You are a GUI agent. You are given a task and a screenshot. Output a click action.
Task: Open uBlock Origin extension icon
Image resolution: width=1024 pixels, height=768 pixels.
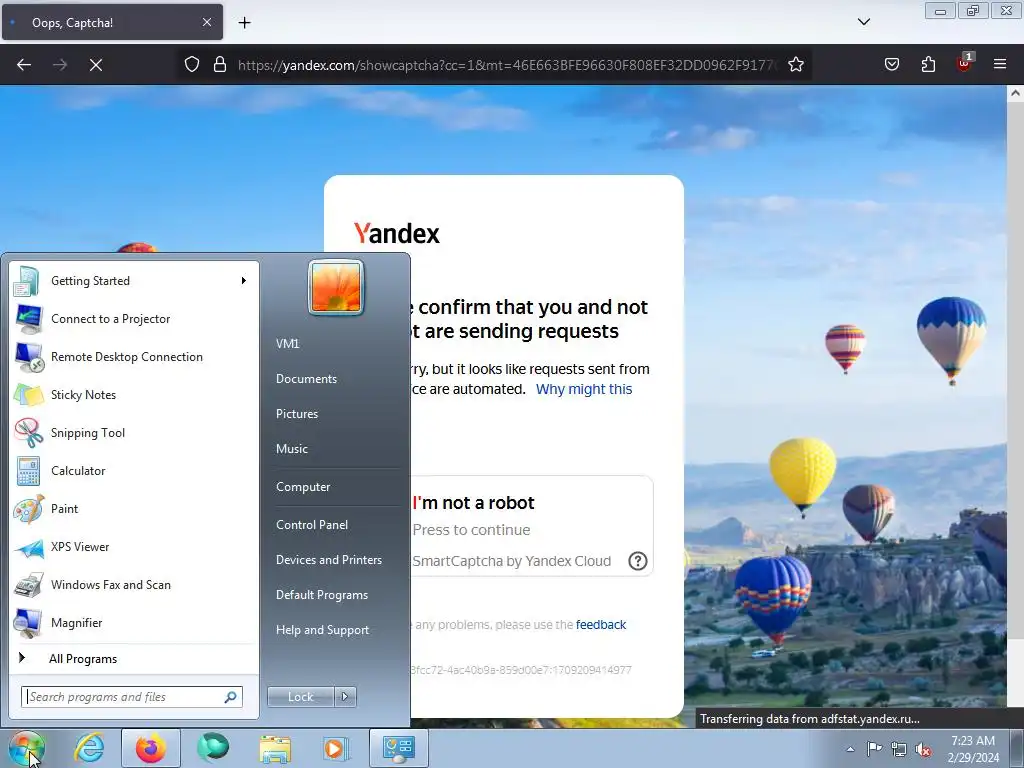tap(964, 63)
